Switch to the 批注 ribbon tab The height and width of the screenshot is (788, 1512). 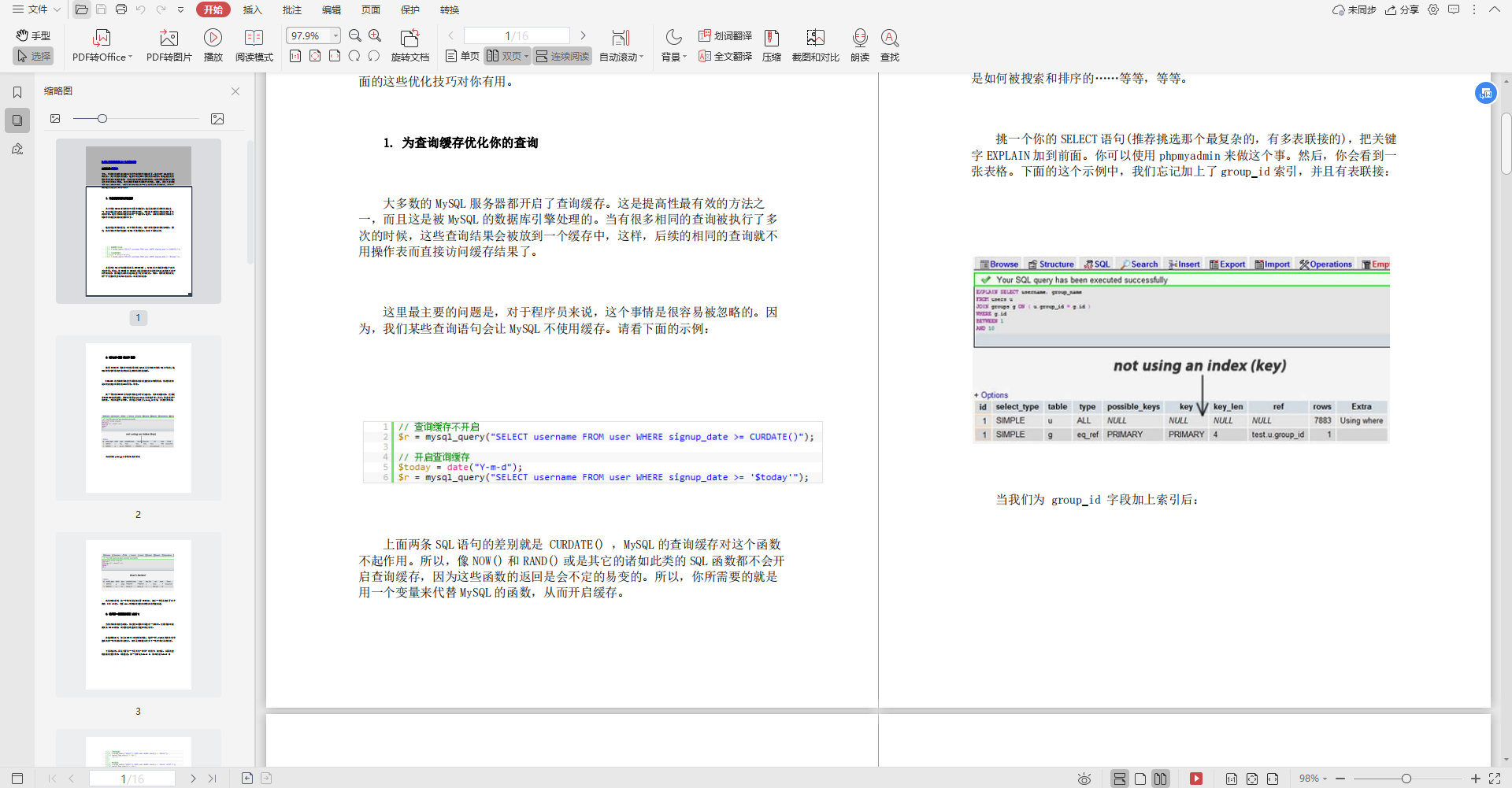[292, 9]
